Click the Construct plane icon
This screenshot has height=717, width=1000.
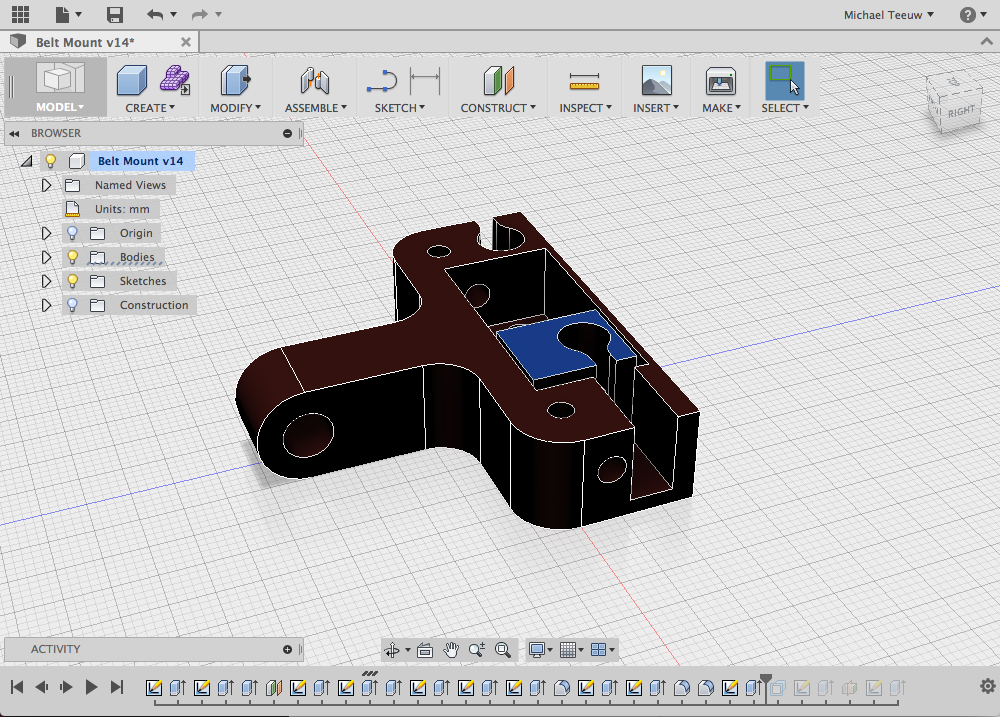tap(498, 81)
